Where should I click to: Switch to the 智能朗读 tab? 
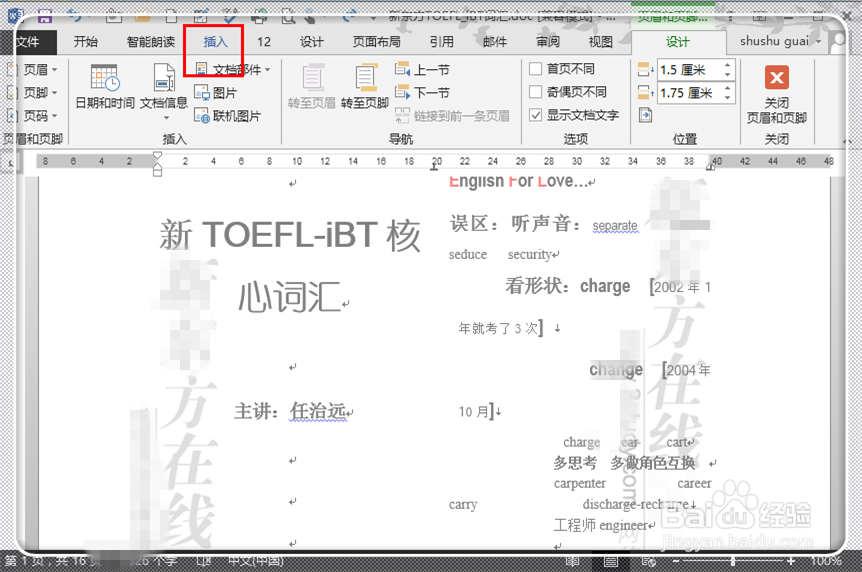tap(151, 42)
